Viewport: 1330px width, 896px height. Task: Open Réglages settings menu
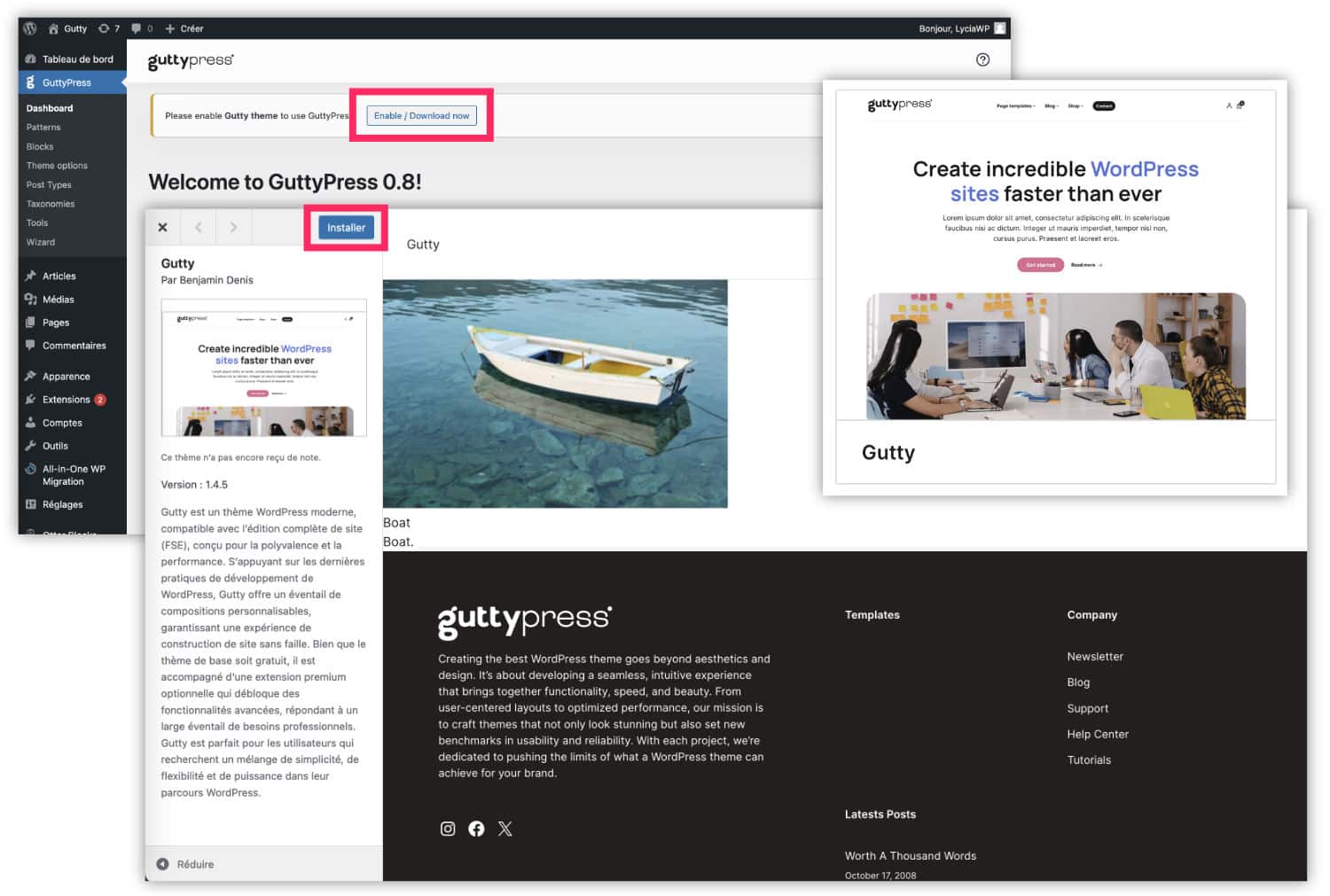point(62,504)
